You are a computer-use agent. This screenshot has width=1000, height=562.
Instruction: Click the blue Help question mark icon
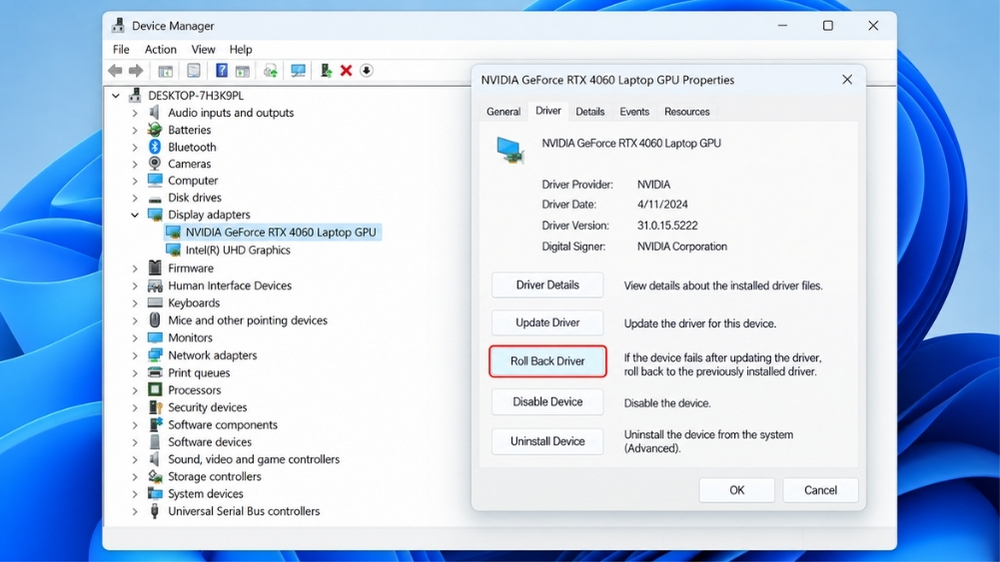[x=221, y=70]
